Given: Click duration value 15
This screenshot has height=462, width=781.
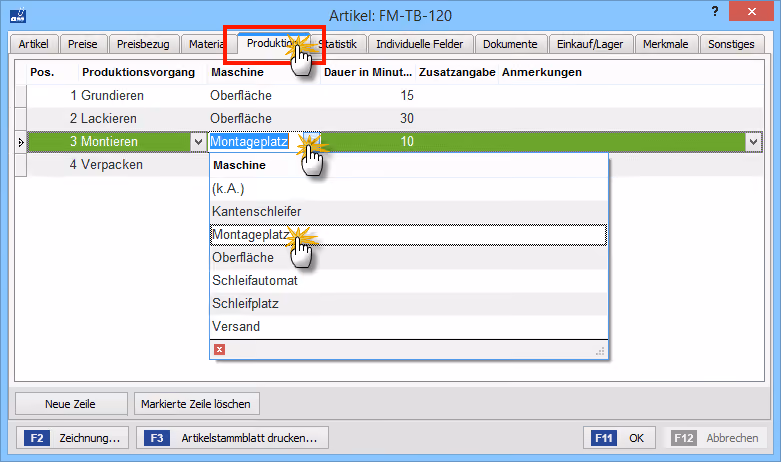Looking at the screenshot, I should (x=407, y=96).
